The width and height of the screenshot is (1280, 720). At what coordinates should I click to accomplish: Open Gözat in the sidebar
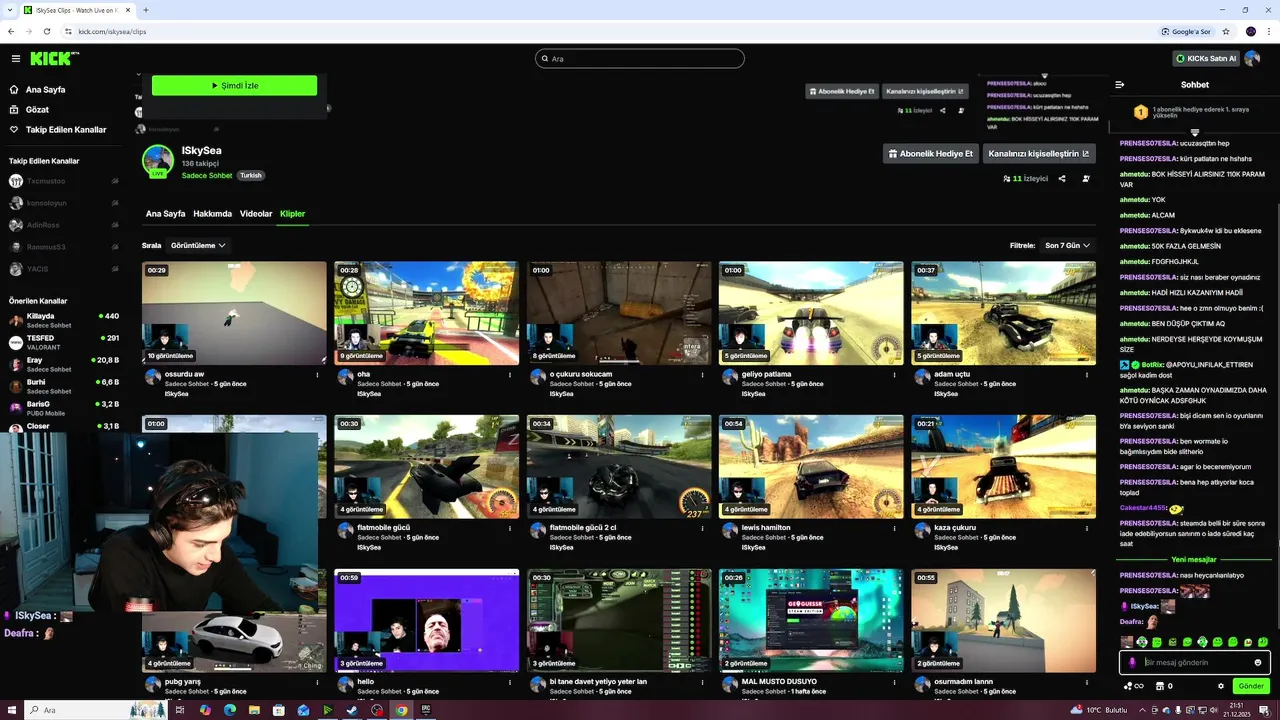click(37, 110)
